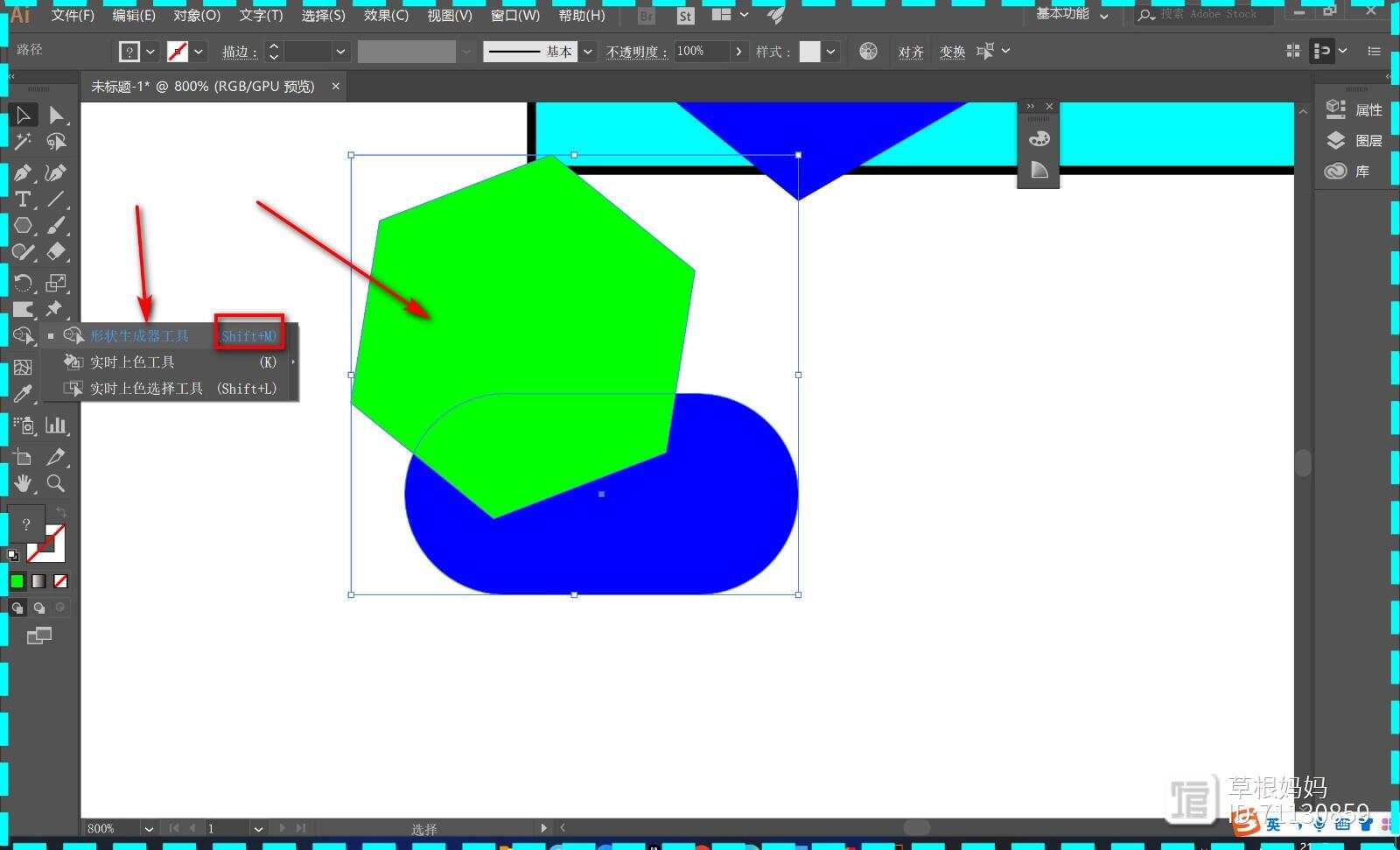
Task: Pick the Shaper tool
Action: (23, 252)
